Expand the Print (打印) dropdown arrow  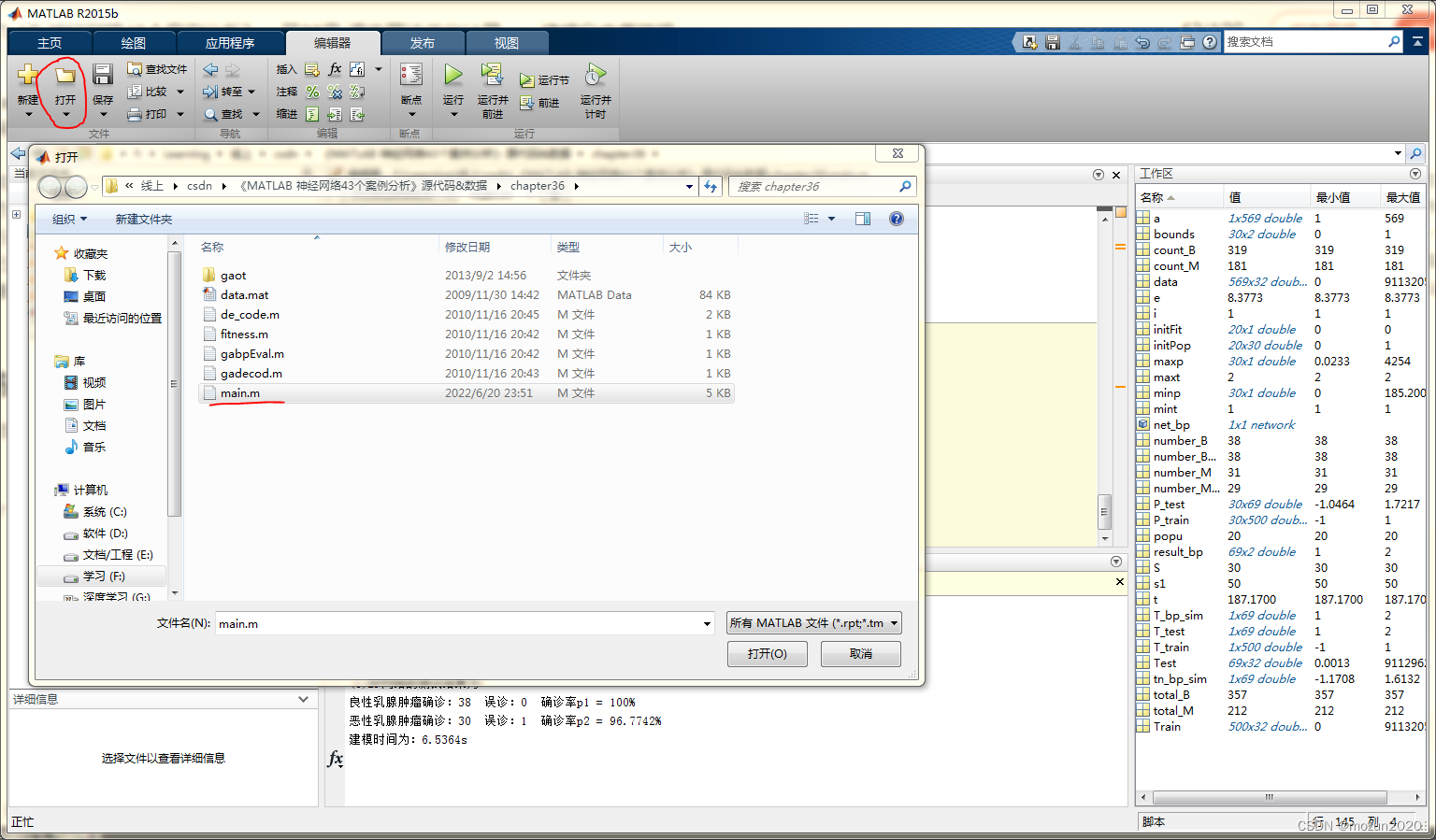[180, 114]
